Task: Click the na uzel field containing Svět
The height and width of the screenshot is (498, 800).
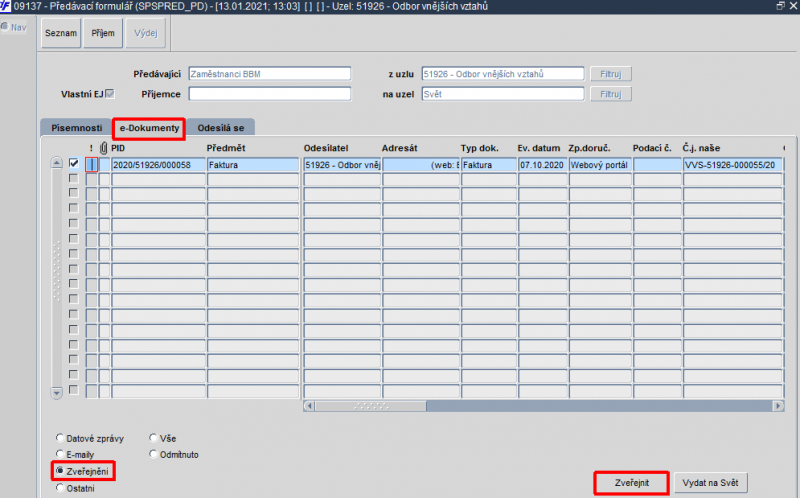Action: tap(503, 94)
